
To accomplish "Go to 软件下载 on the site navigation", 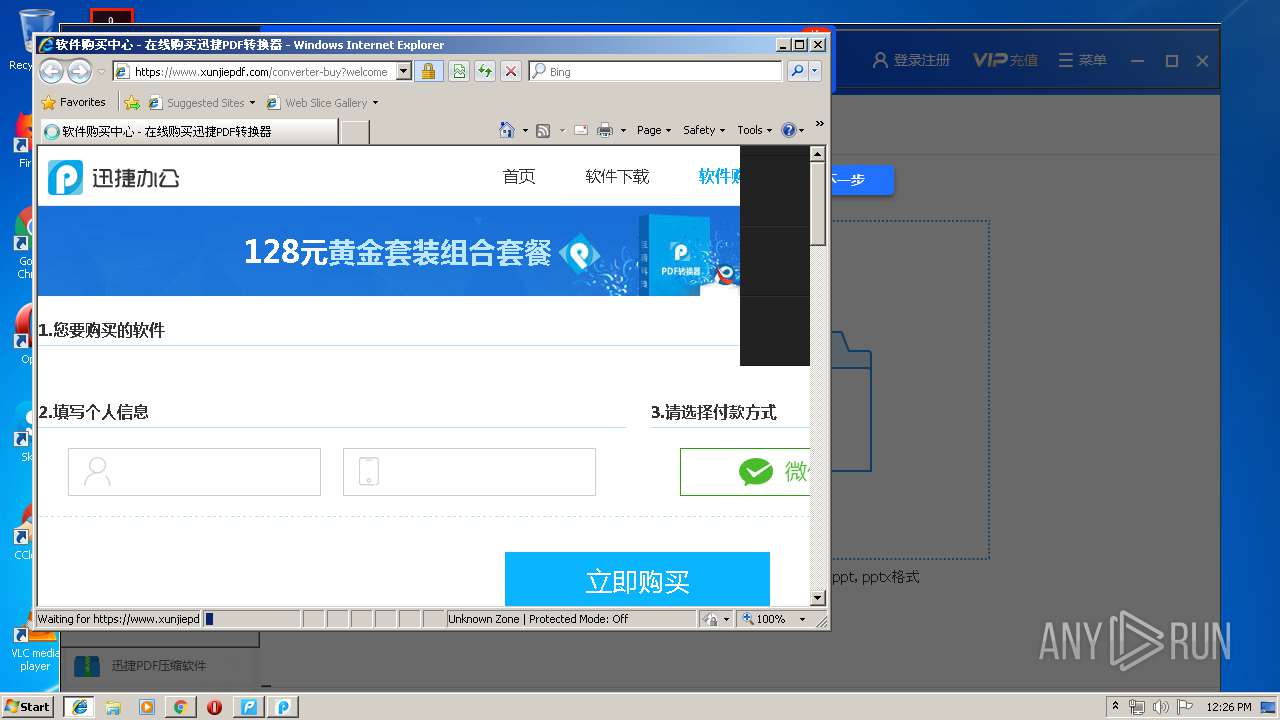I will 617,176.
